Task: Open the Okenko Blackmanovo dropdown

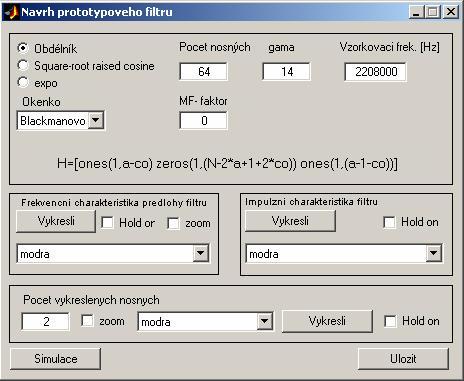Action: click(61, 121)
